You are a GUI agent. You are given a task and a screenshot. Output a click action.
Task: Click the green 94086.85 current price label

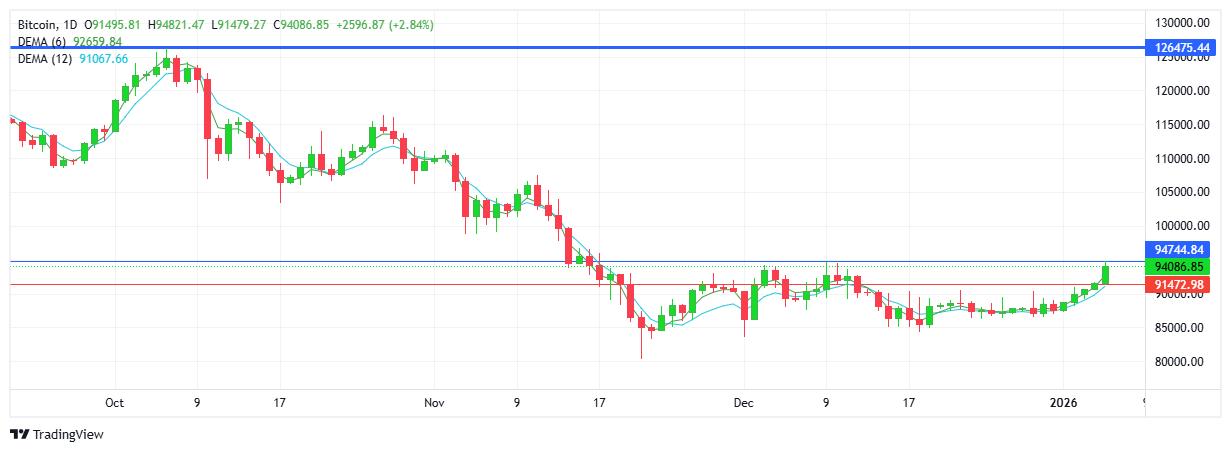[1181, 267]
